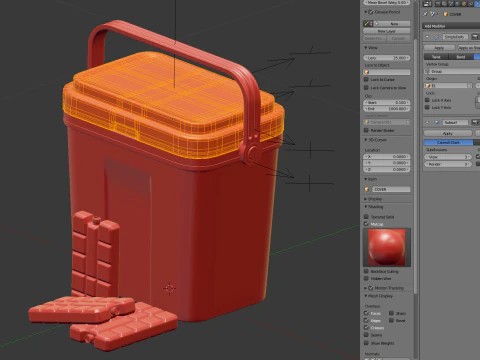Screen dimensions: 480x360
Task: Edit the COVER item name field
Action: [x=391, y=189]
